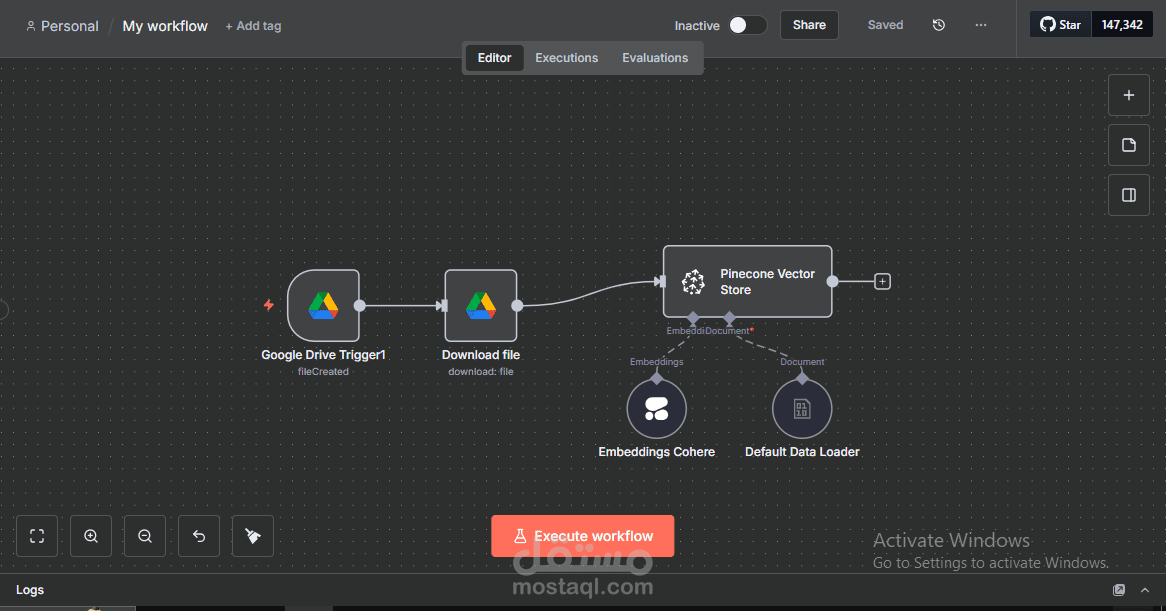Click the Default Data Loader top connector
The width and height of the screenshot is (1166, 611).
click(802, 378)
